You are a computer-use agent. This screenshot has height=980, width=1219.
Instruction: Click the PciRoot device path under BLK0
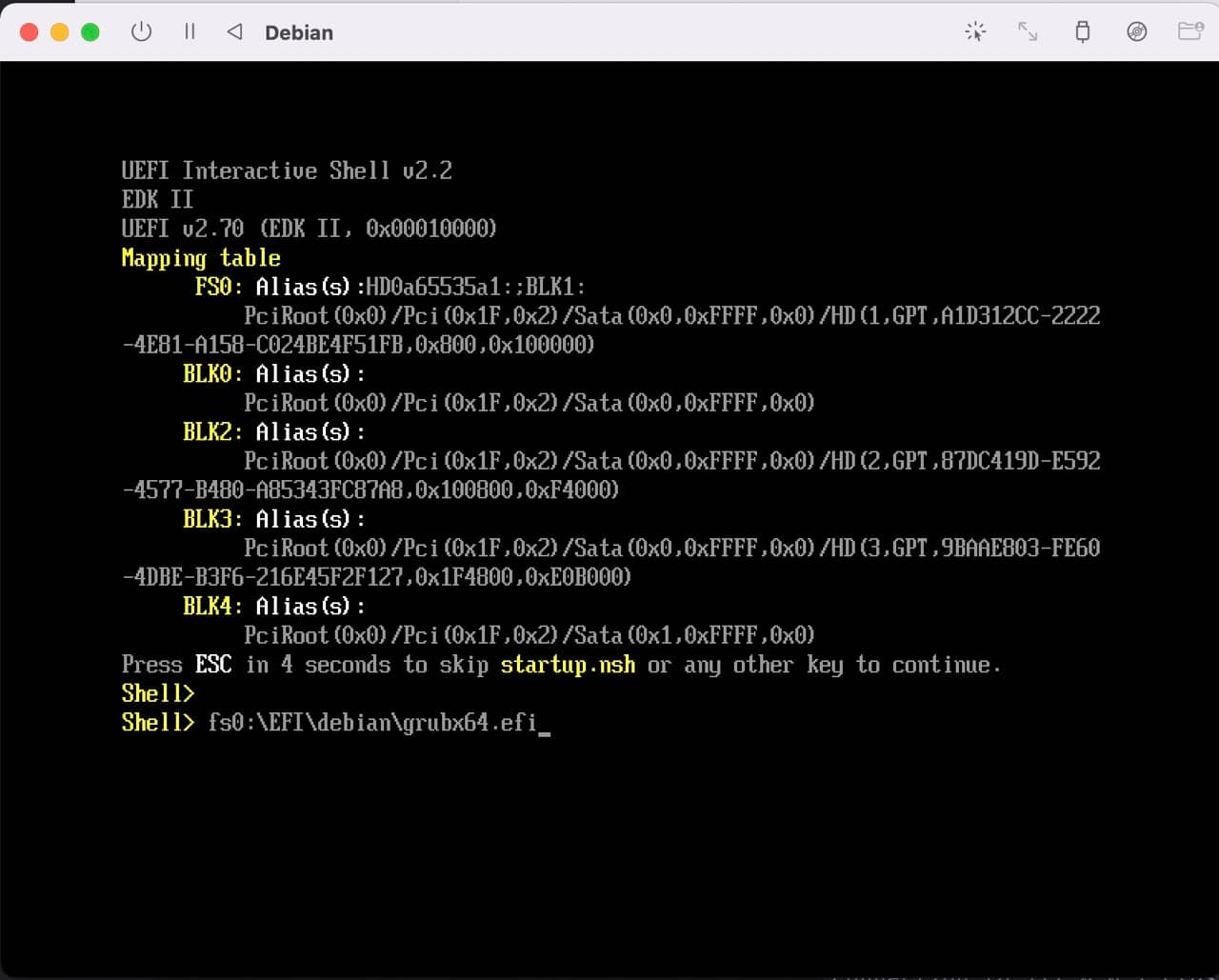coord(530,403)
